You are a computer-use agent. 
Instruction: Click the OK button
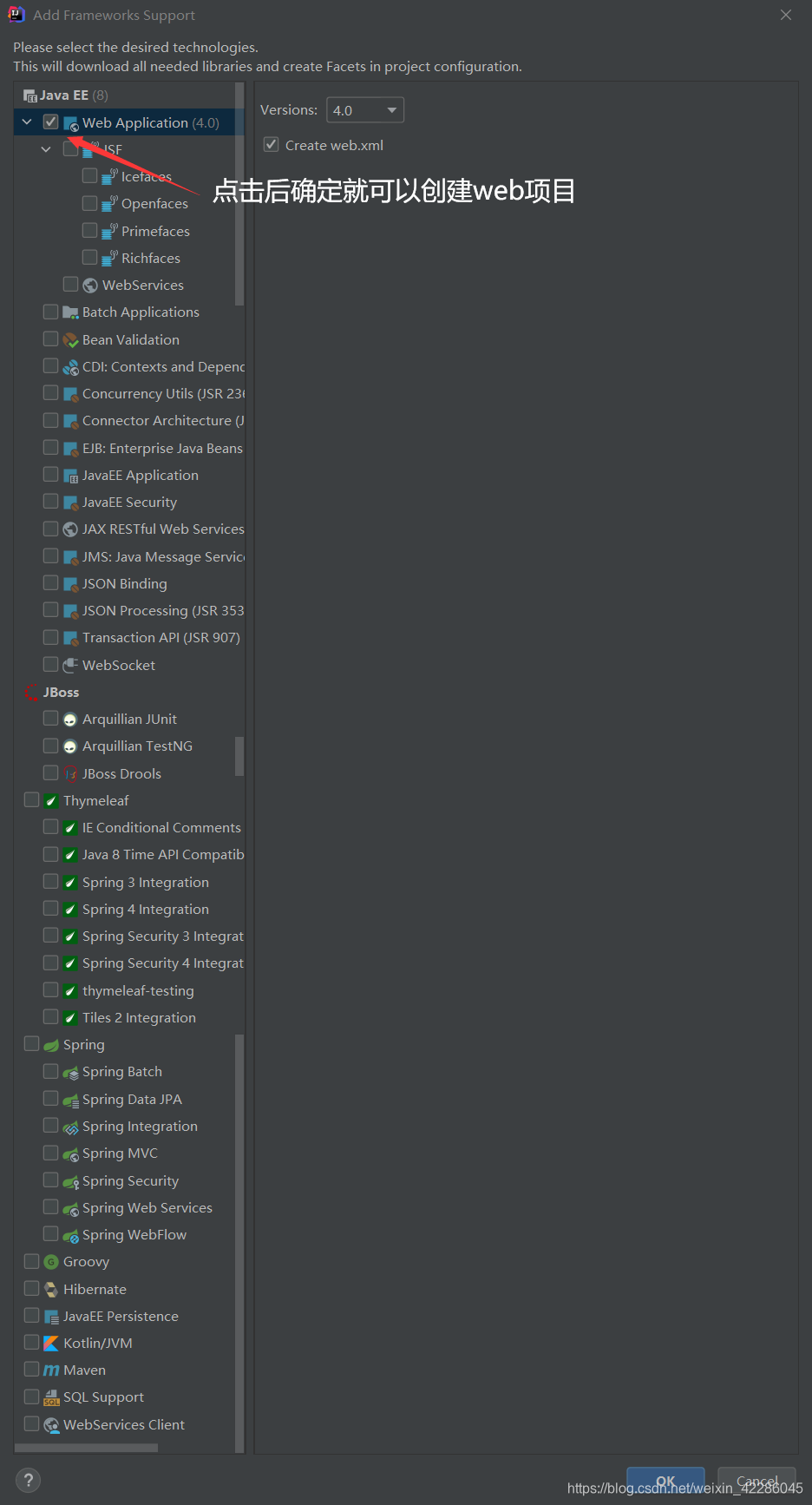(665, 1482)
